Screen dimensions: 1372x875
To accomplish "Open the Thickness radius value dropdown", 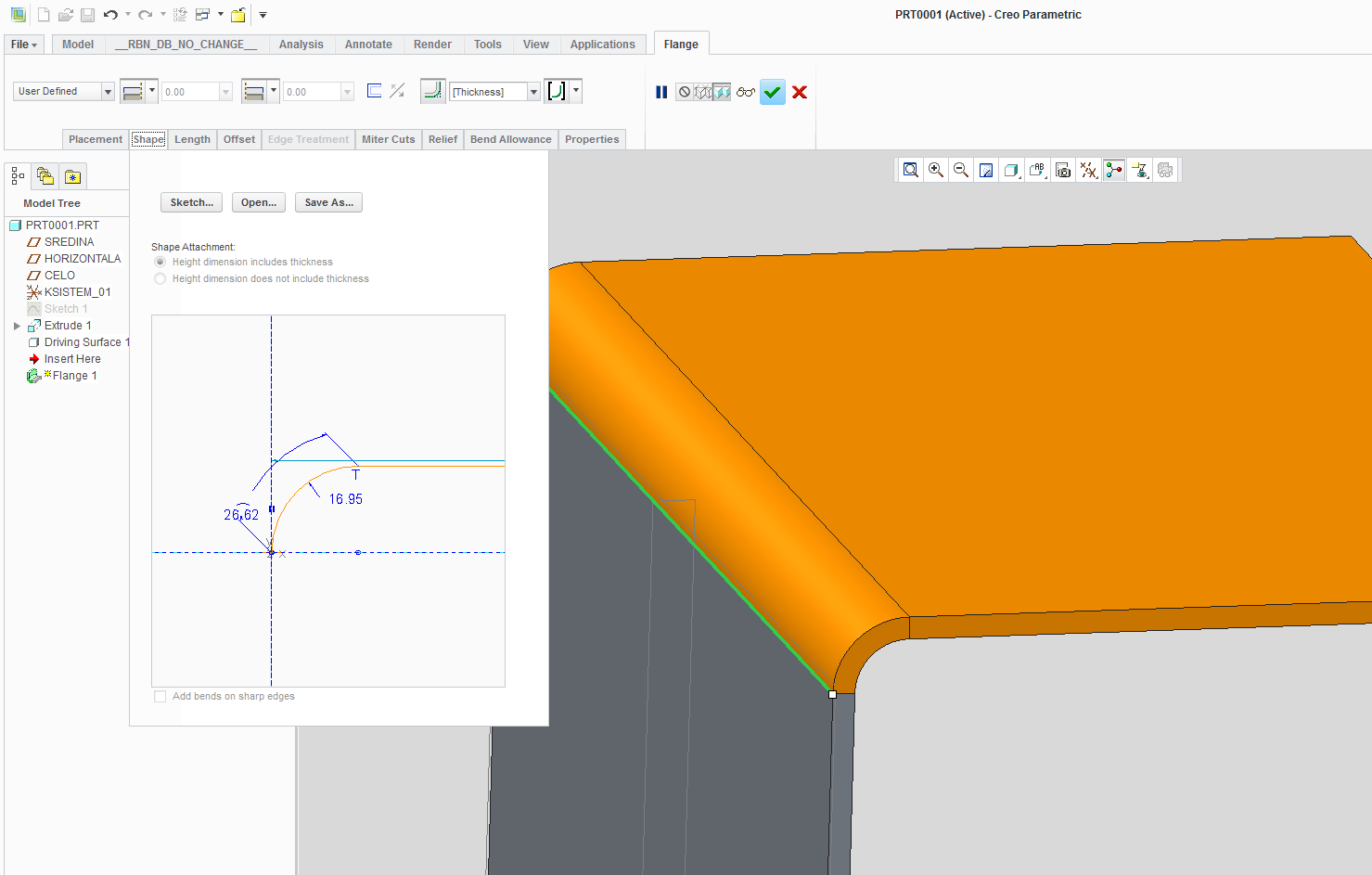I will coord(534,92).
